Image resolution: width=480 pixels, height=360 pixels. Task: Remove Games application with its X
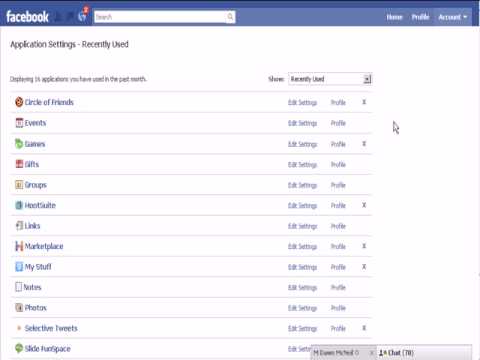[x=364, y=144]
